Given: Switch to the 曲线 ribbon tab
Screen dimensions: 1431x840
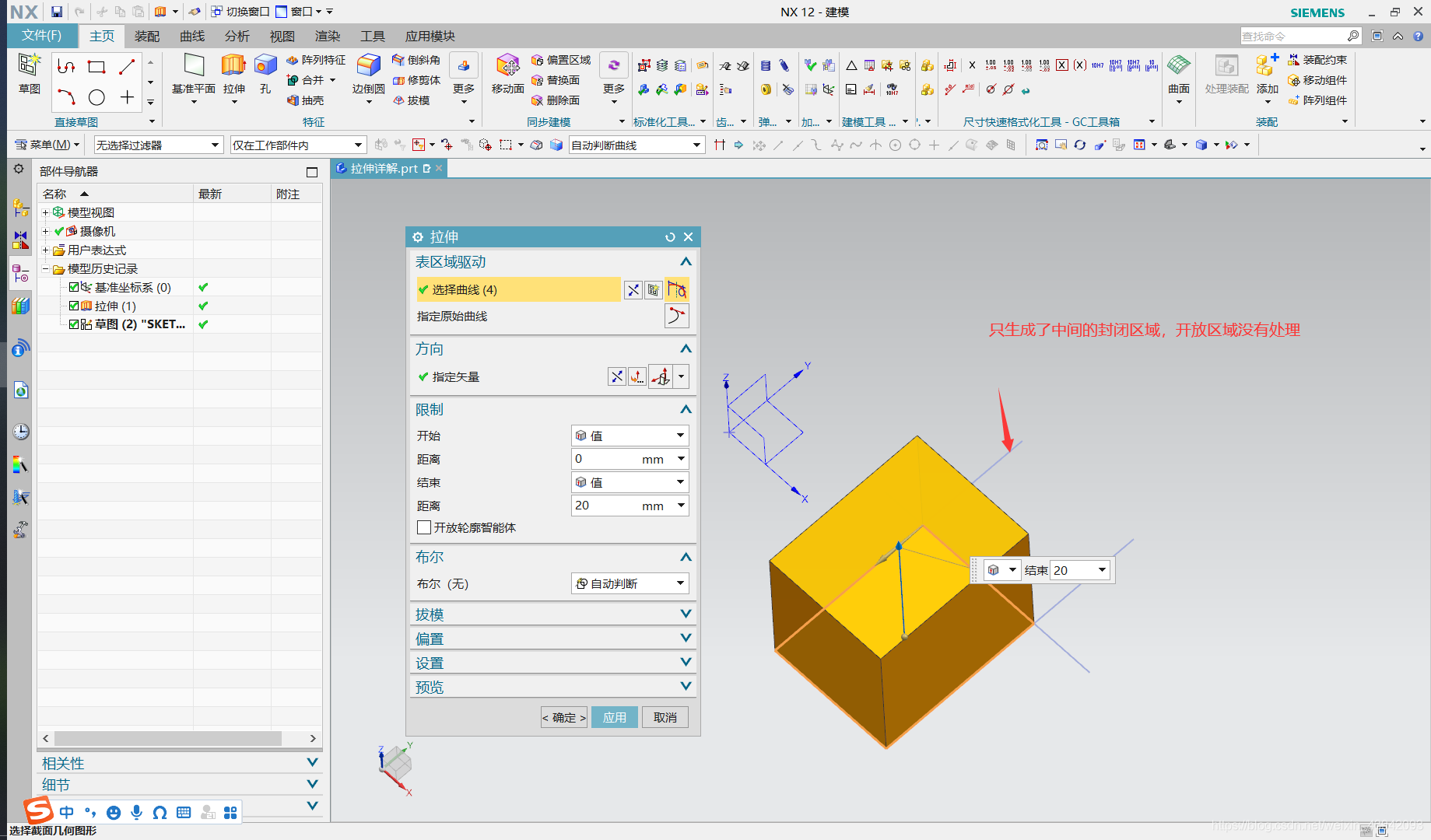Looking at the screenshot, I should (191, 36).
